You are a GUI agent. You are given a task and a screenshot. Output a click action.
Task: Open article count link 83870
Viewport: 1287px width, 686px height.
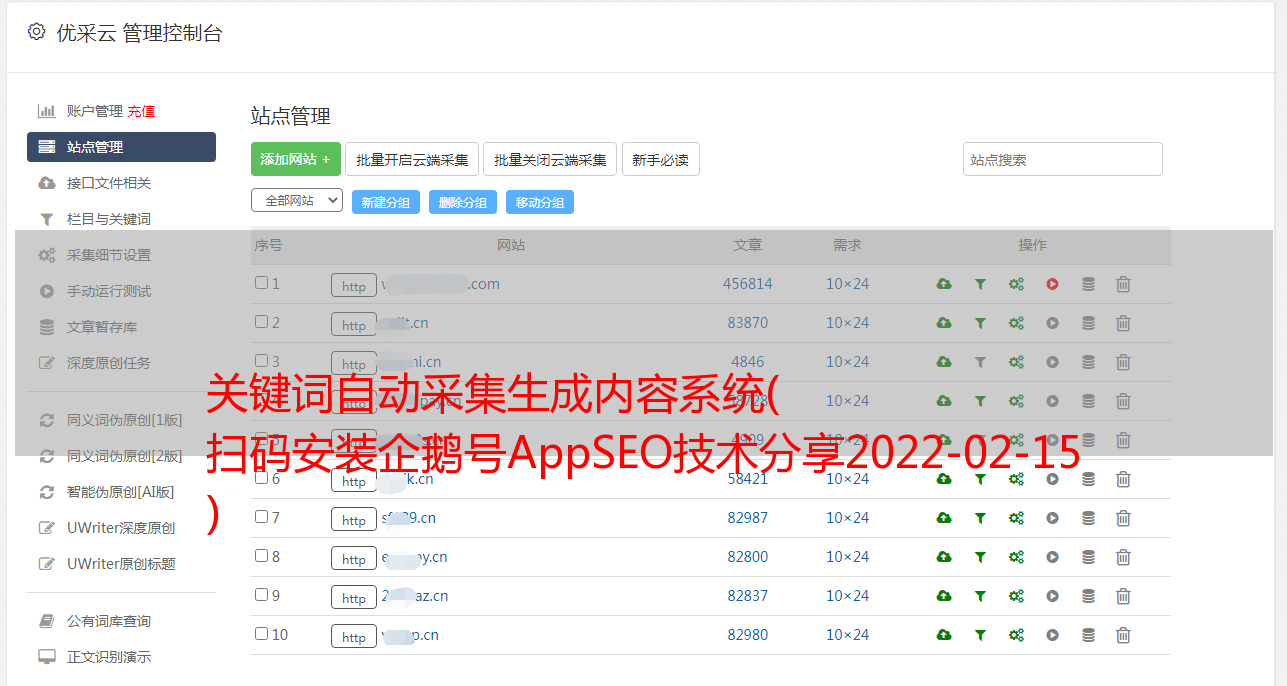tap(748, 323)
